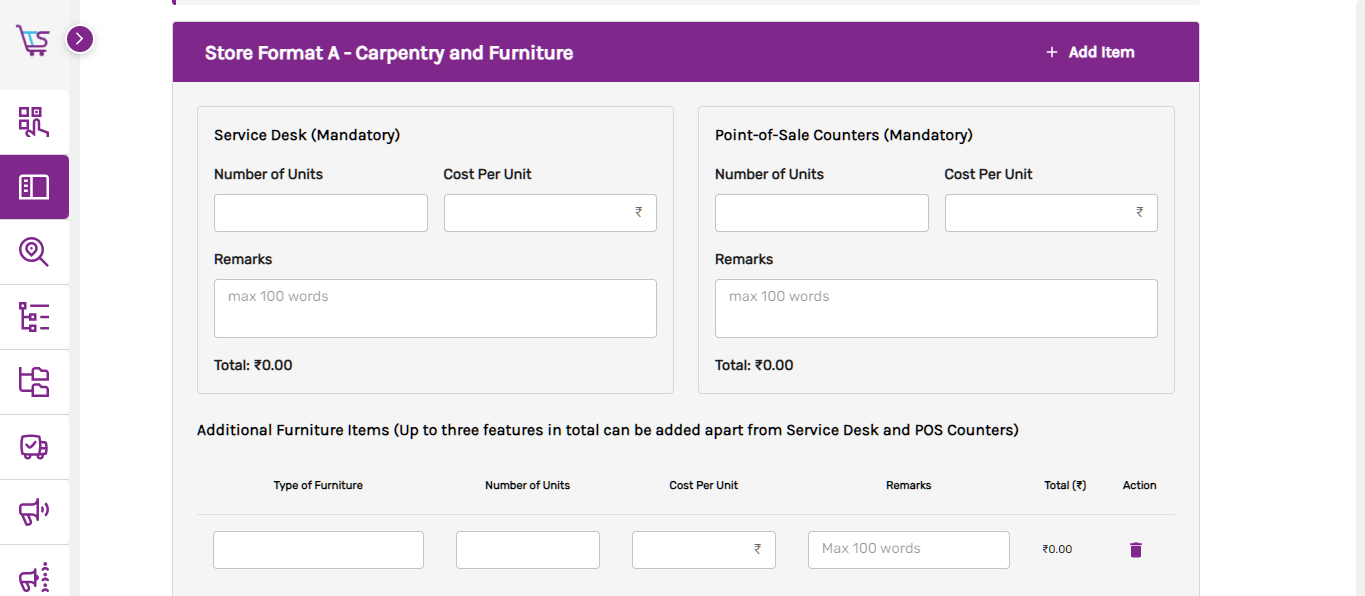Click the shopping cart logo icon

pyautogui.click(x=32, y=41)
